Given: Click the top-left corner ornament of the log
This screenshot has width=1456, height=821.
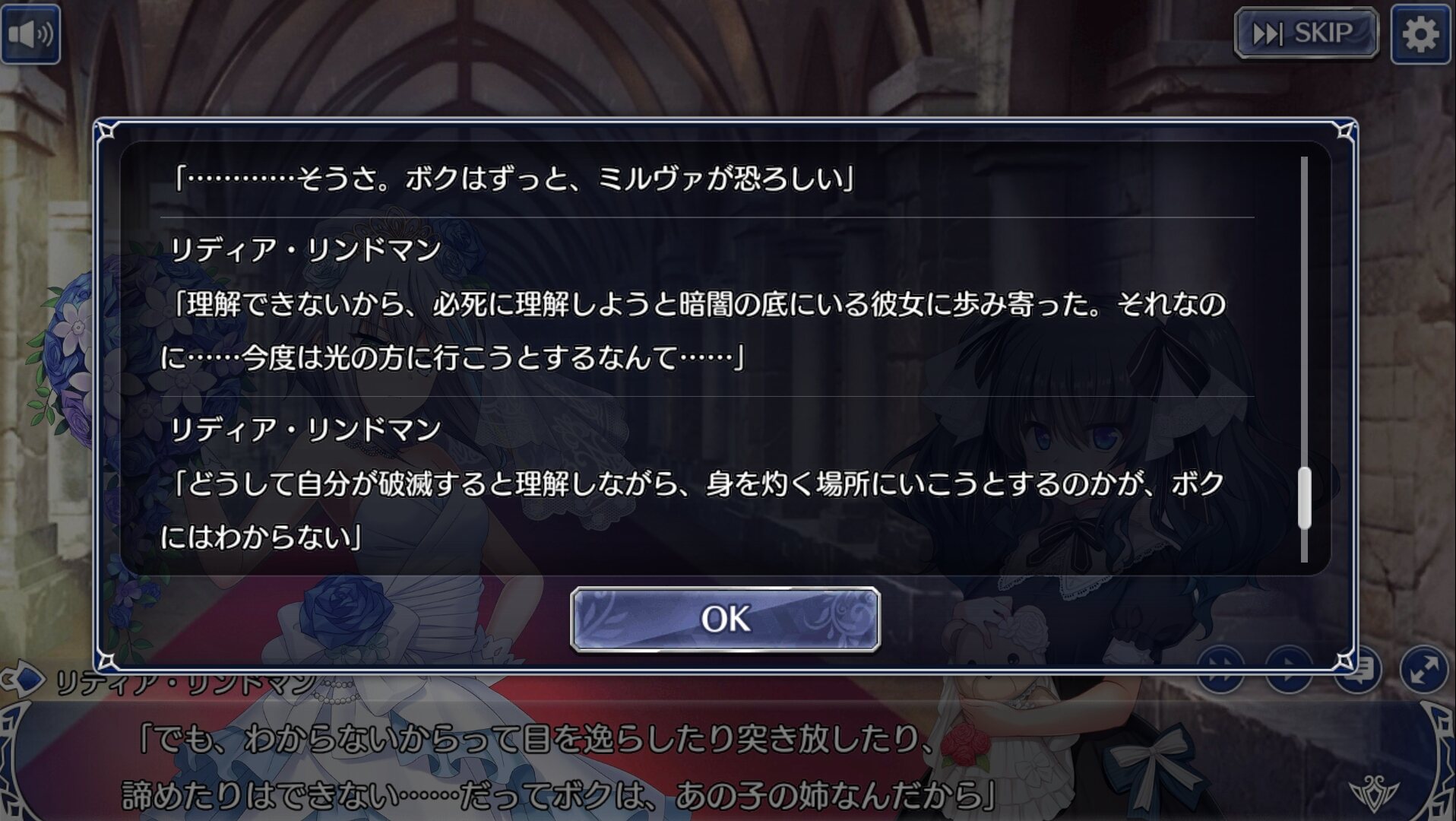Looking at the screenshot, I should tap(107, 132).
